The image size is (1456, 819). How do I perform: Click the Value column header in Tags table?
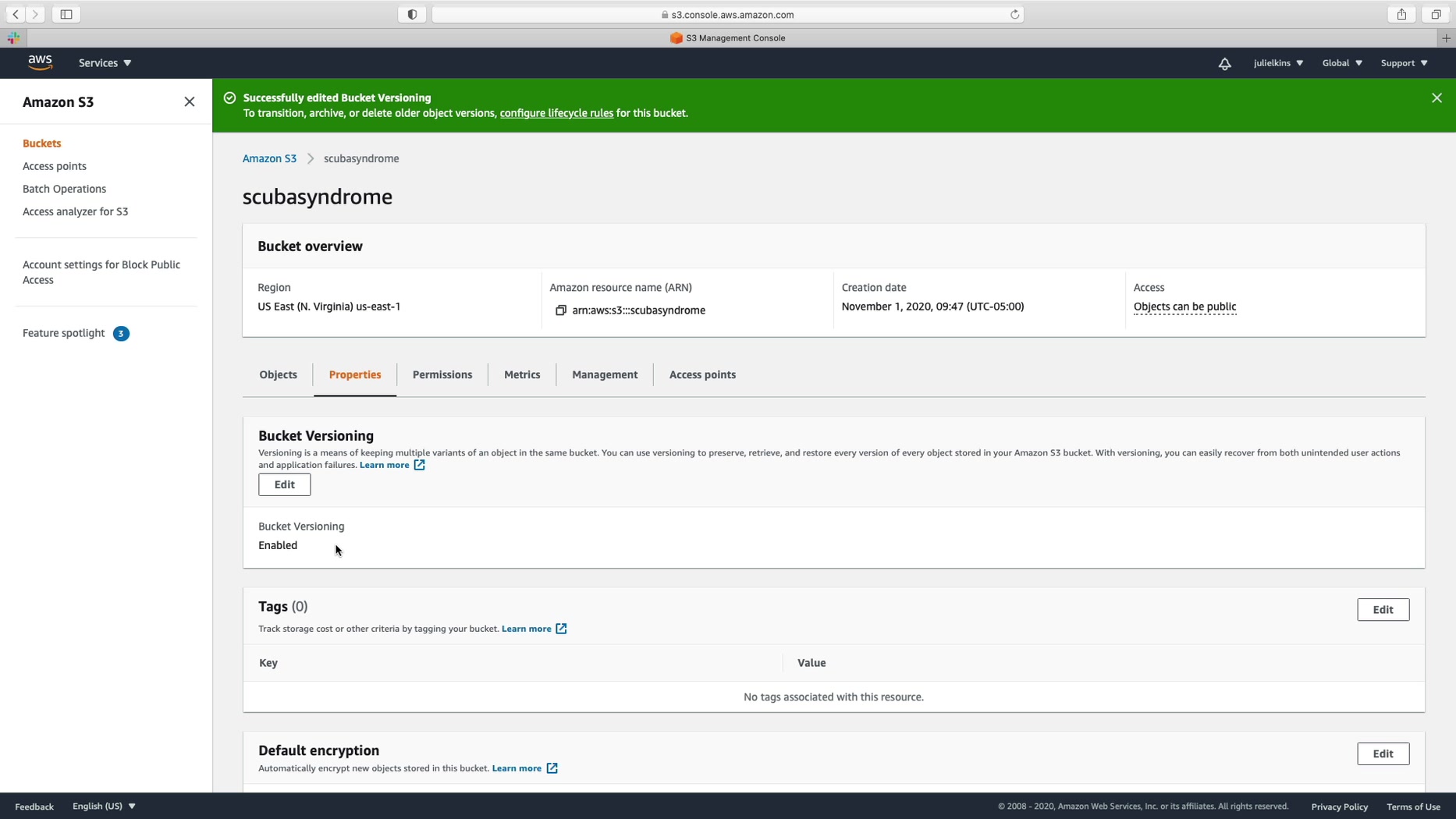(x=811, y=663)
